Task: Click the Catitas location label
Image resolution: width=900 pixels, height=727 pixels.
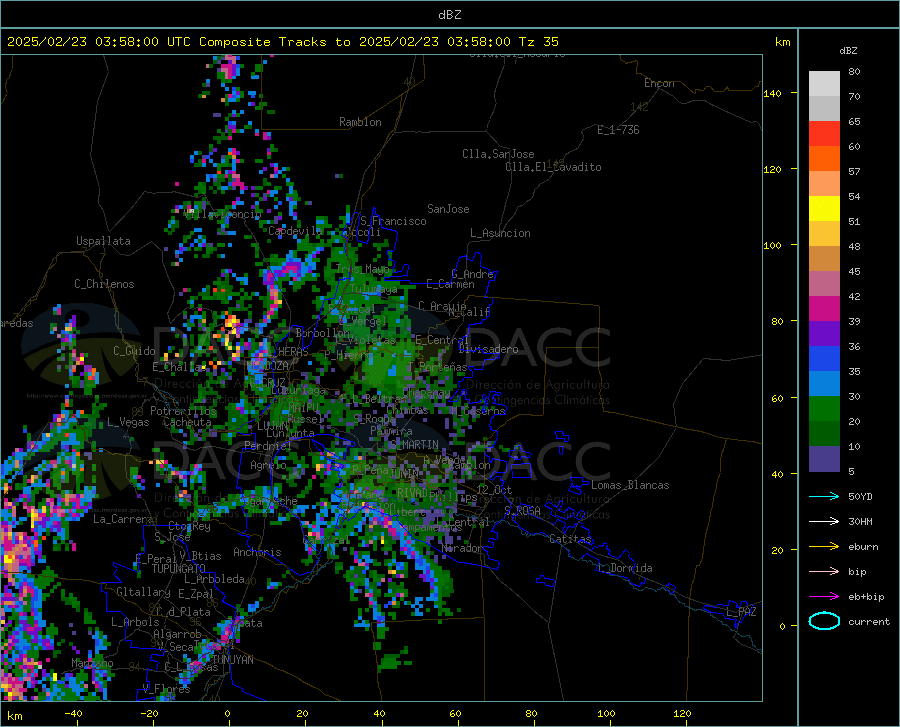Action: click(570, 539)
